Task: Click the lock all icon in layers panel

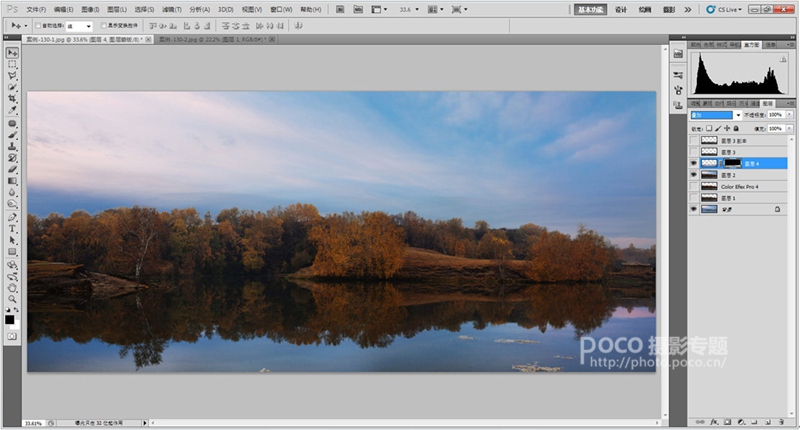Action: (736, 129)
